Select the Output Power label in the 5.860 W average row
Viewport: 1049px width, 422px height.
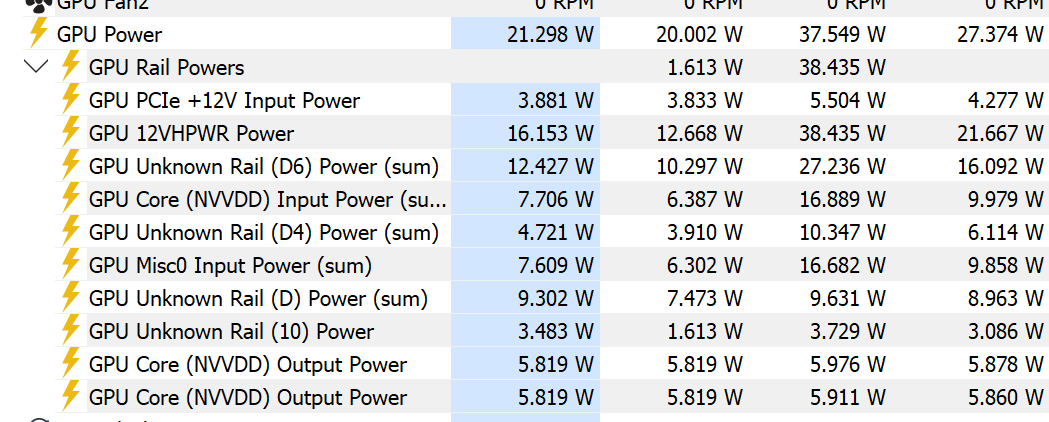point(248,398)
